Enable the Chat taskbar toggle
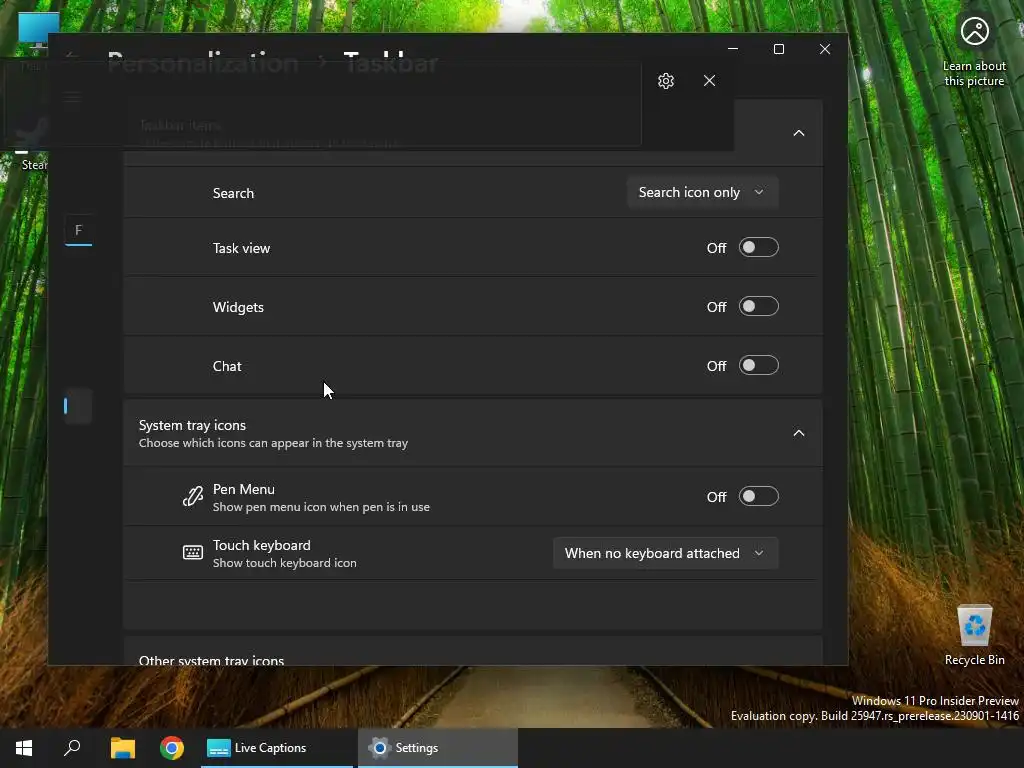 (758, 365)
